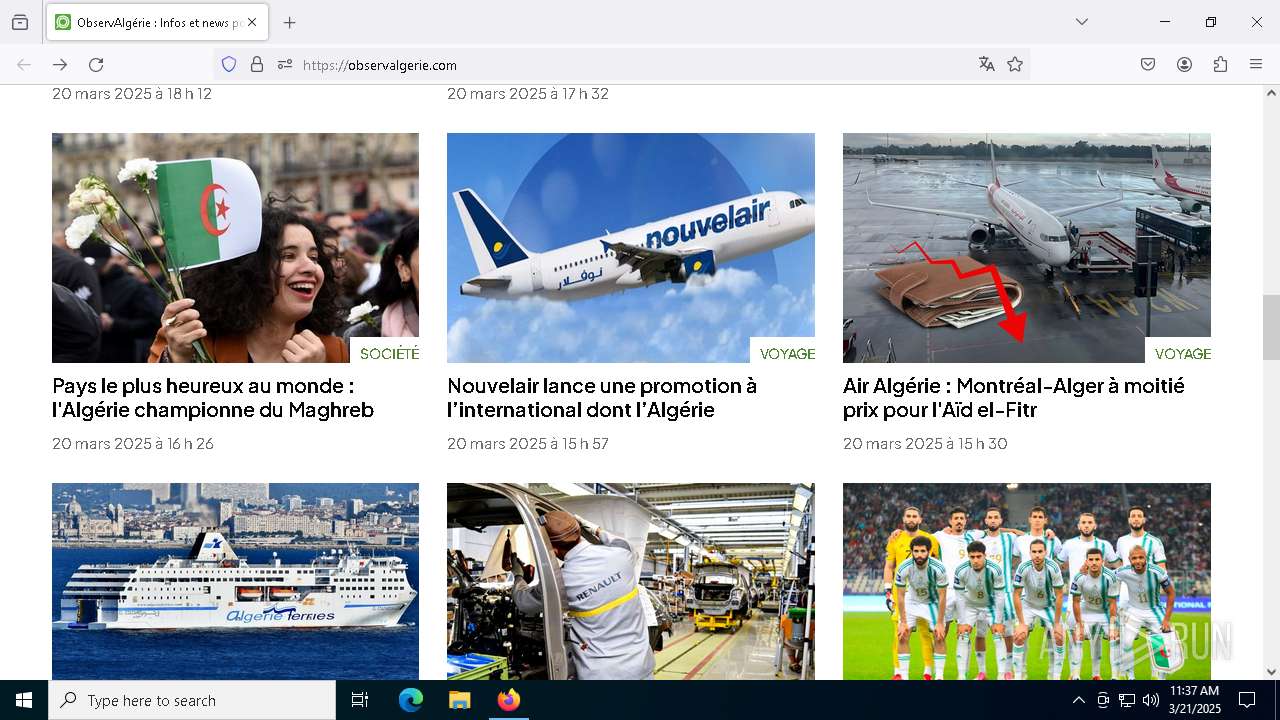Open Algérie Ferries ship thumbnail

tap(235, 581)
